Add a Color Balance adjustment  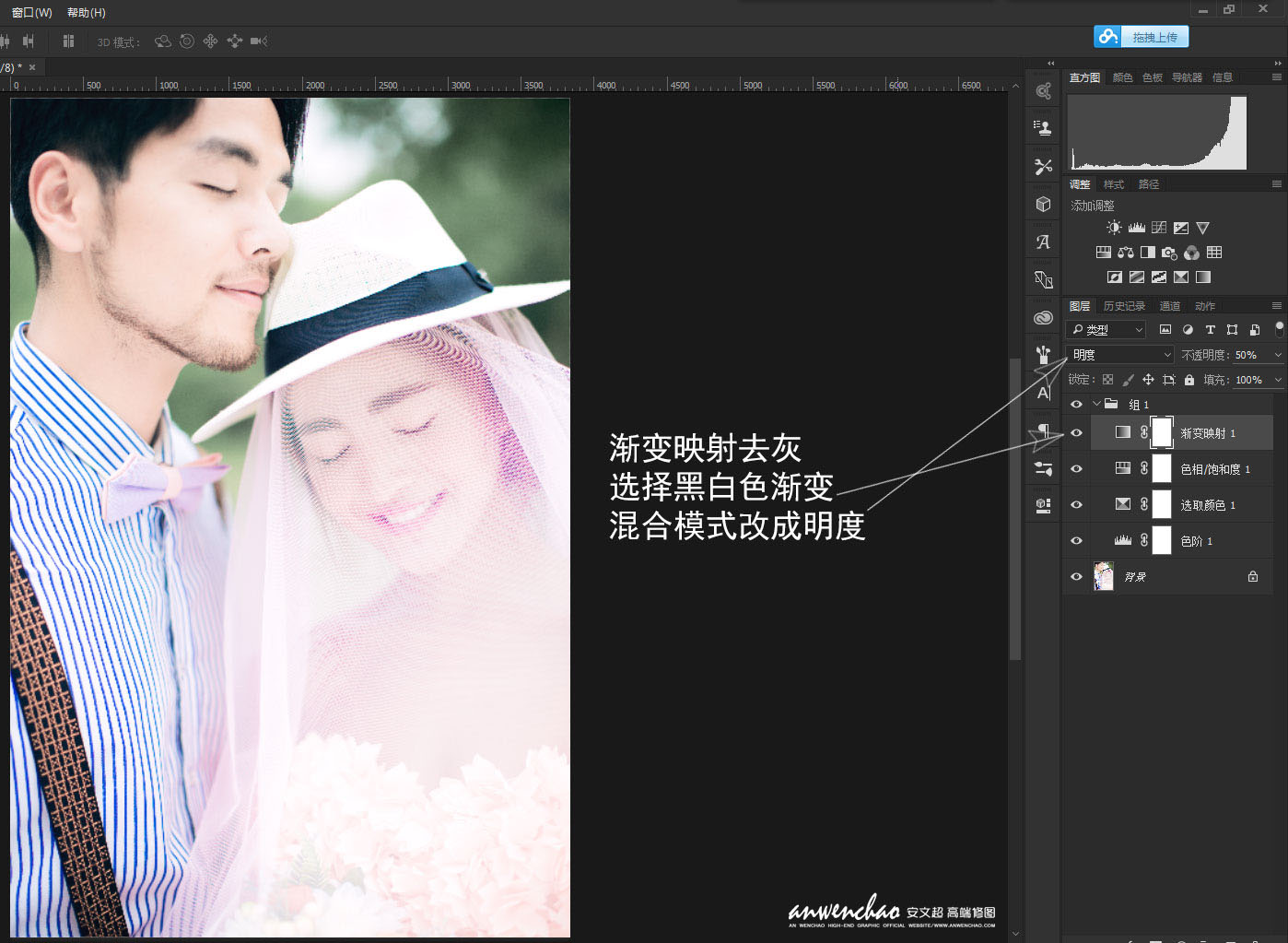tap(1126, 252)
